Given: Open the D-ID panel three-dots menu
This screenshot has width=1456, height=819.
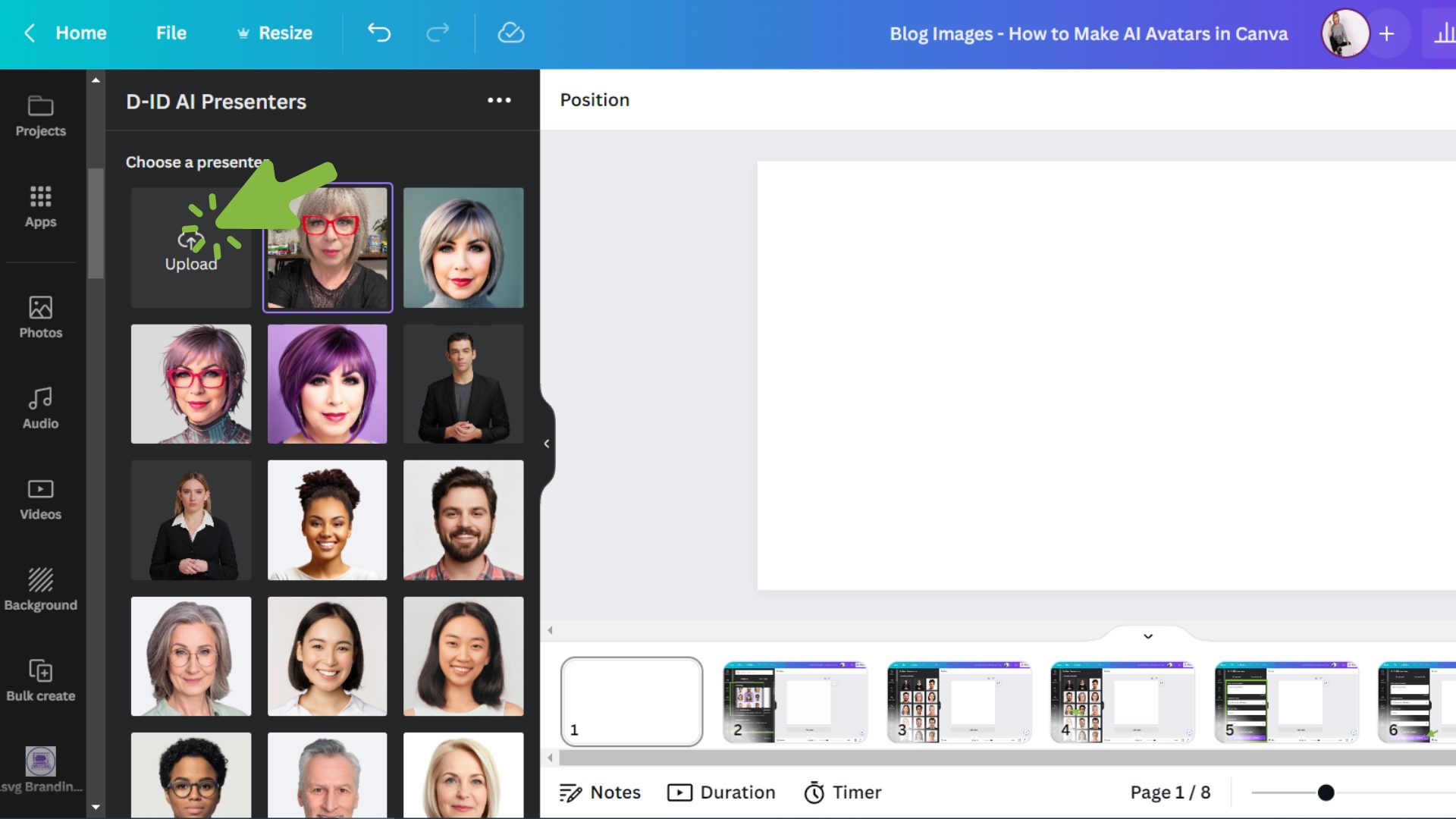Looking at the screenshot, I should click(x=499, y=100).
